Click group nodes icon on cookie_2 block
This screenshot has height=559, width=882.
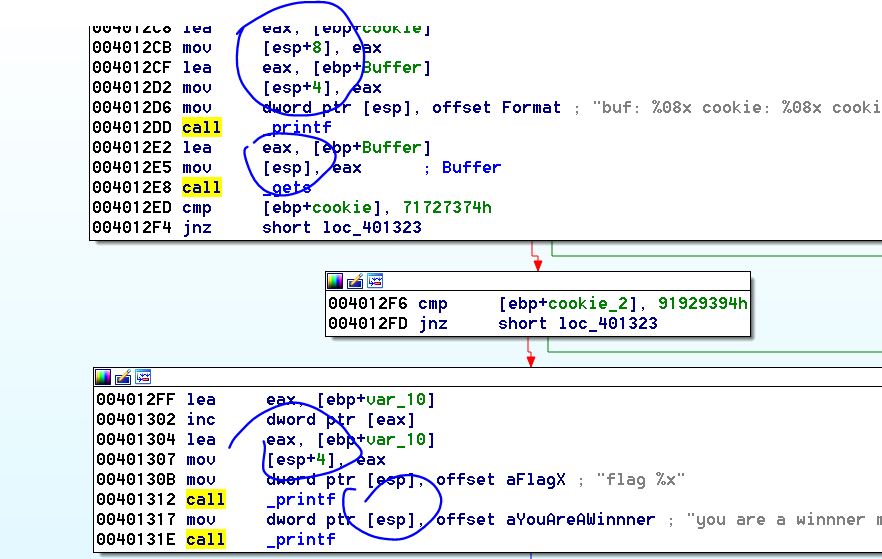pos(375,281)
